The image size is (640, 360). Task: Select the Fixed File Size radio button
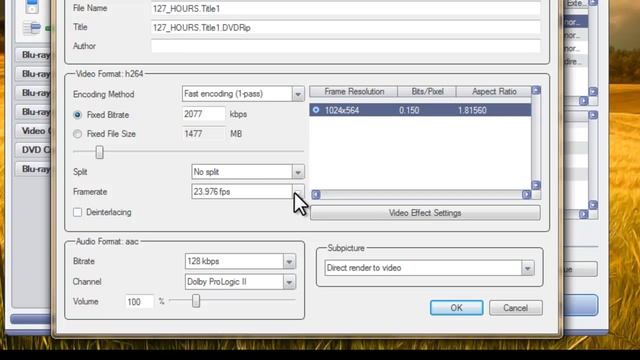(77, 134)
